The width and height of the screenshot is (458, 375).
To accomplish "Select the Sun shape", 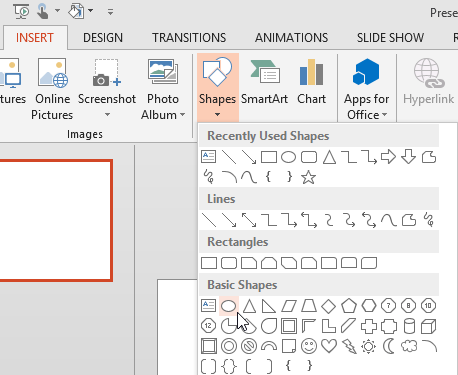I will 369,346.
